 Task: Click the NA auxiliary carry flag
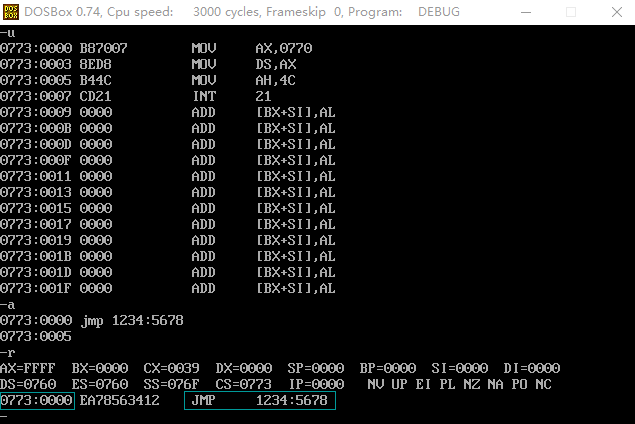coord(495,384)
